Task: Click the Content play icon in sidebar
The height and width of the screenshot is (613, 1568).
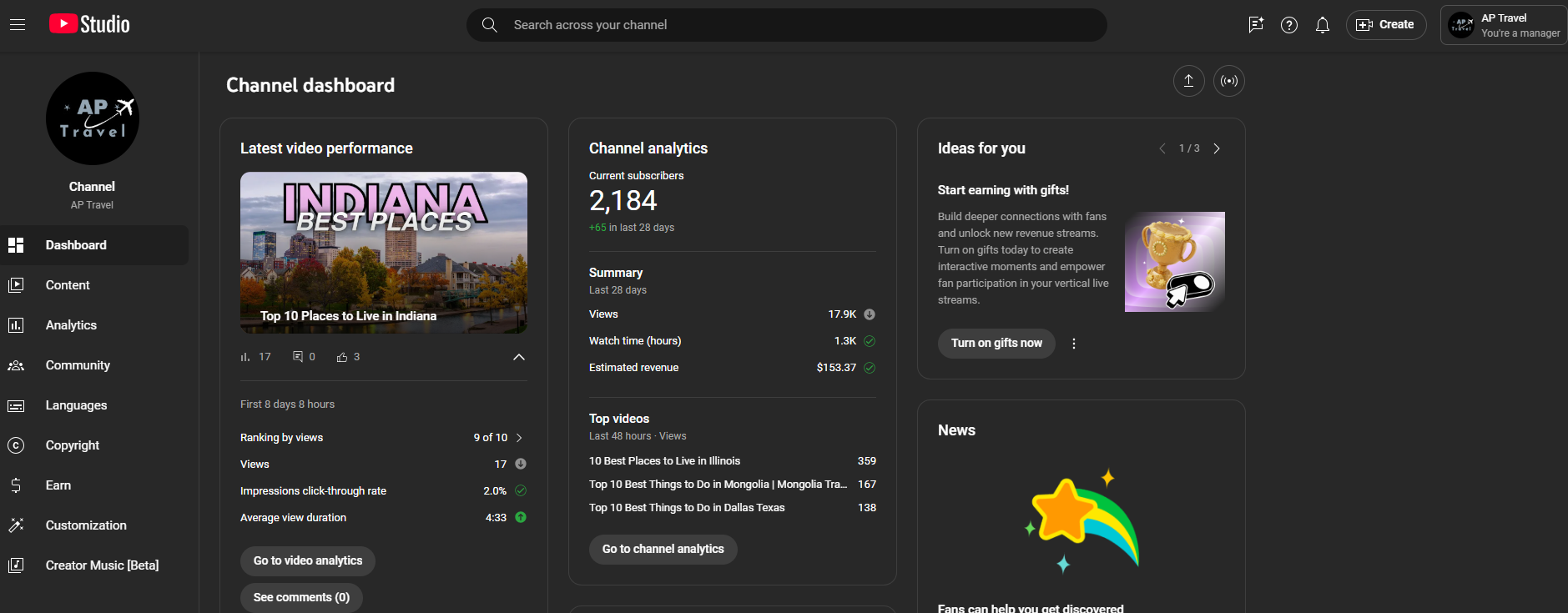Action: [x=16, y=285]
